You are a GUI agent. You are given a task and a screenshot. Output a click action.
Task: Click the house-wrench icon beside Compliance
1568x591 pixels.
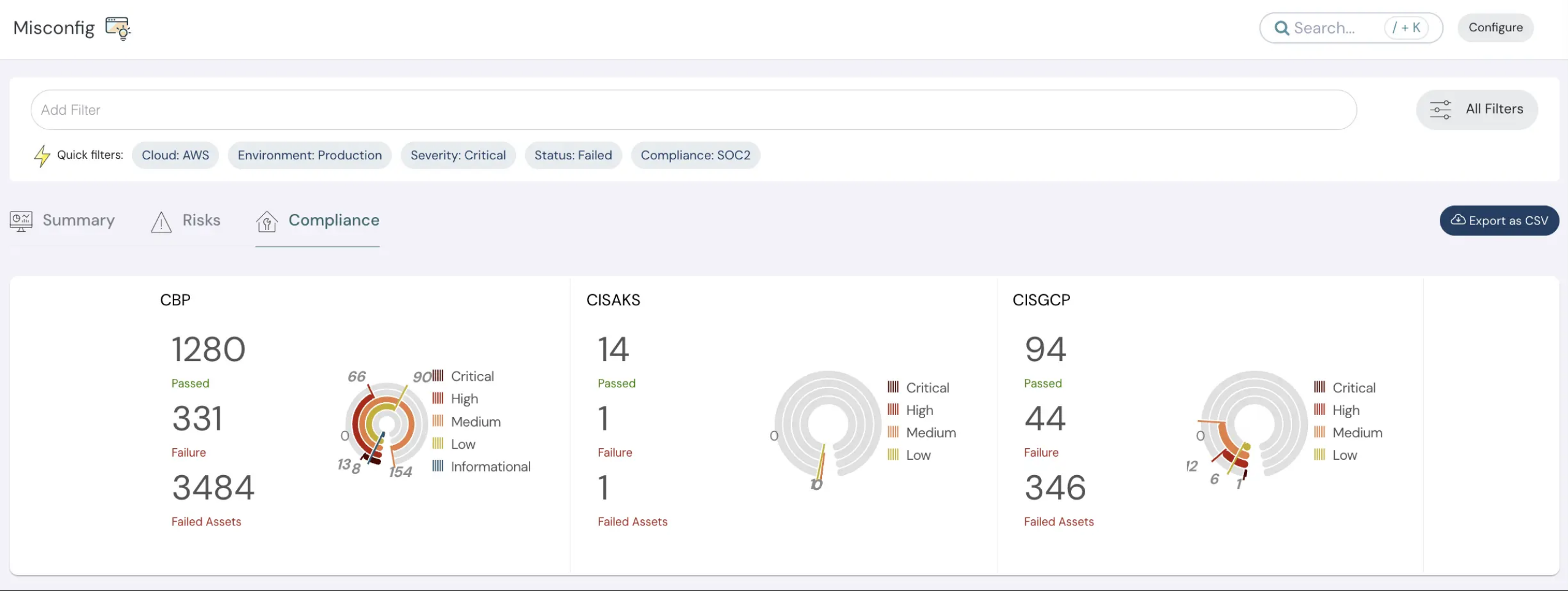click(267, 221)
